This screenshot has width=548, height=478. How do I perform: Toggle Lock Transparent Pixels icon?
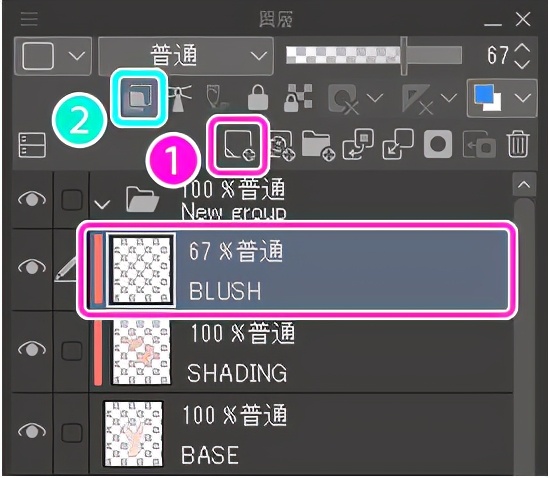click(298, 98)
